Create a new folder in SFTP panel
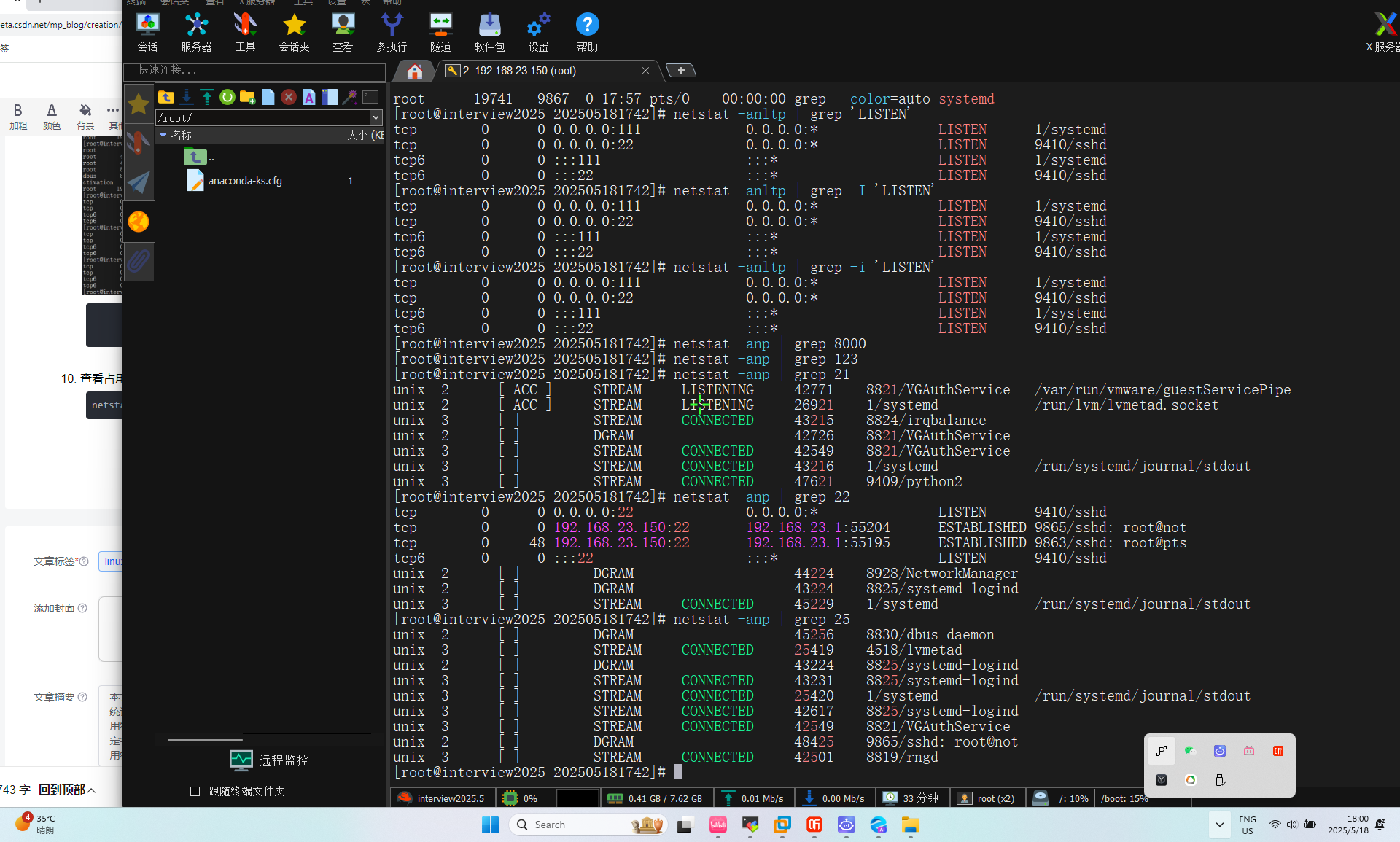Image resolution: width=1400 pixels, height=842 pixels. pos(247,97)
